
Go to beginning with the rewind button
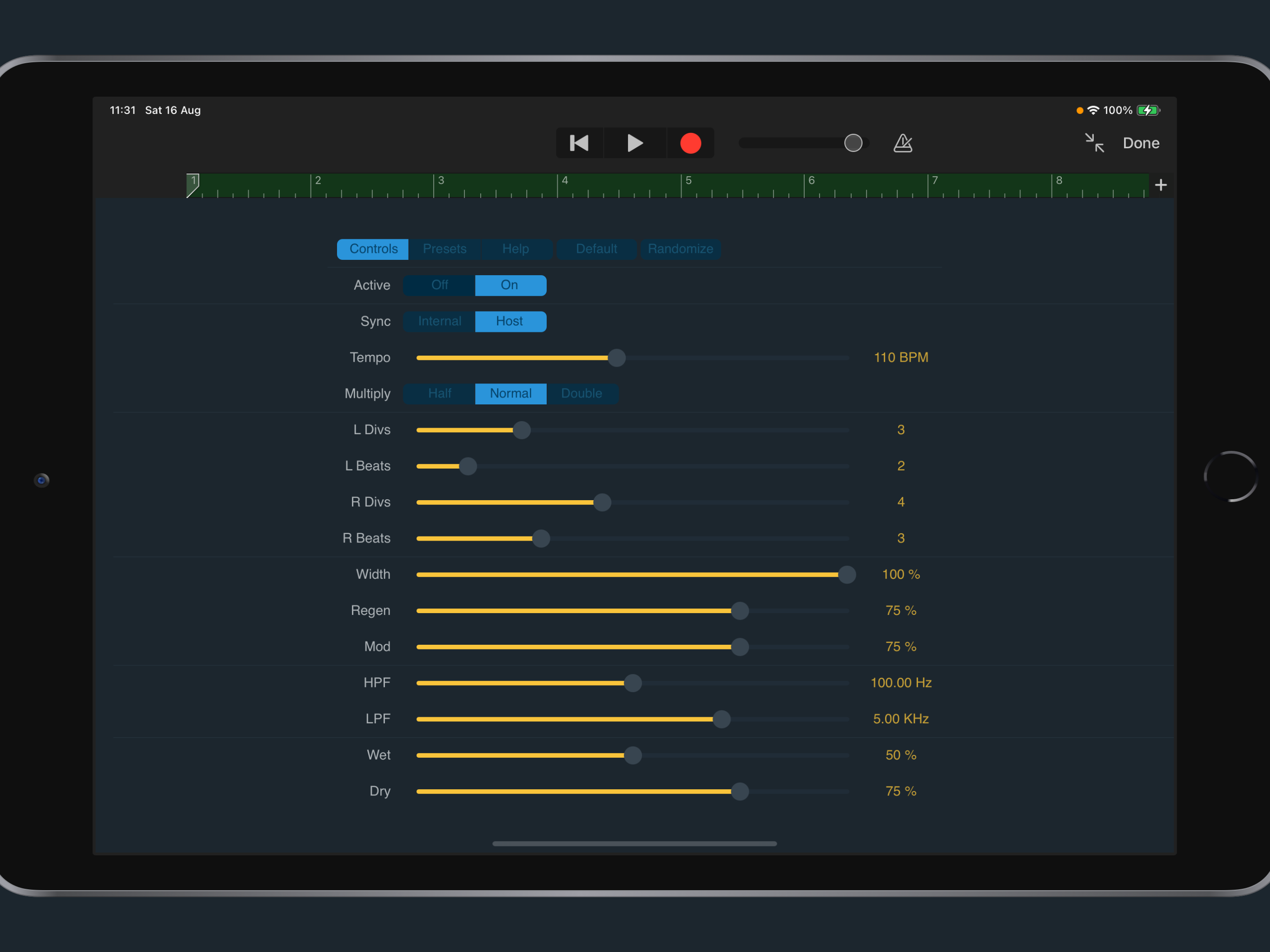(579, 143)
